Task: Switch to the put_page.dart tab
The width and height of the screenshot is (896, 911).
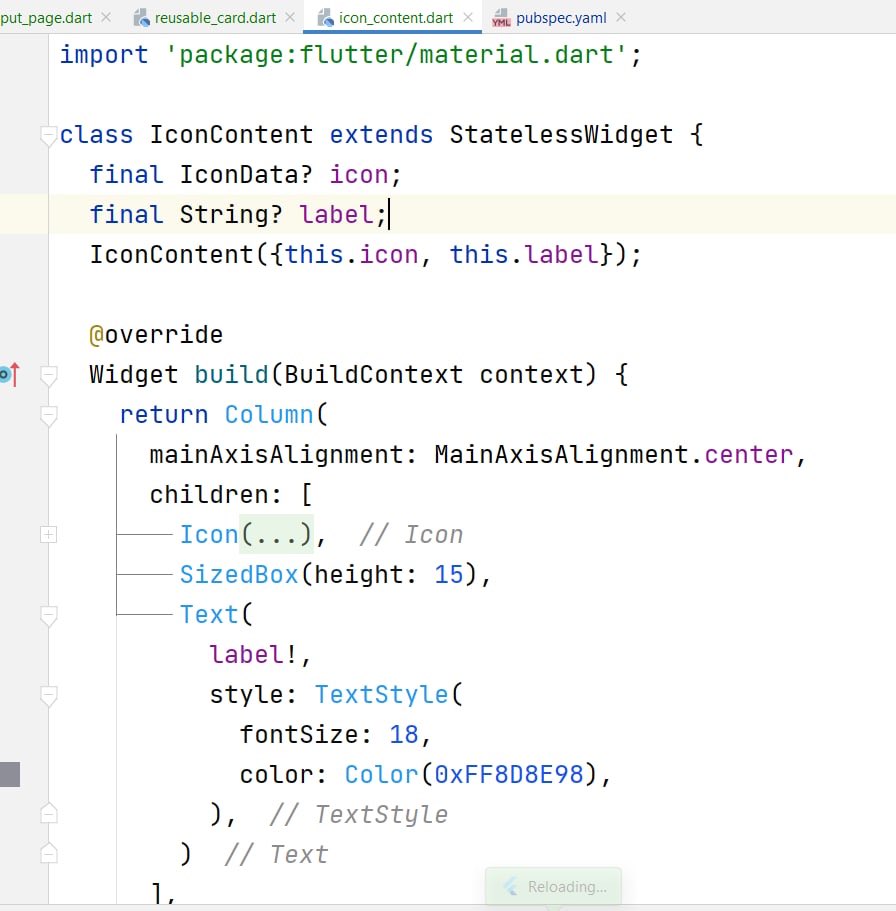Action: coord(46,18)
